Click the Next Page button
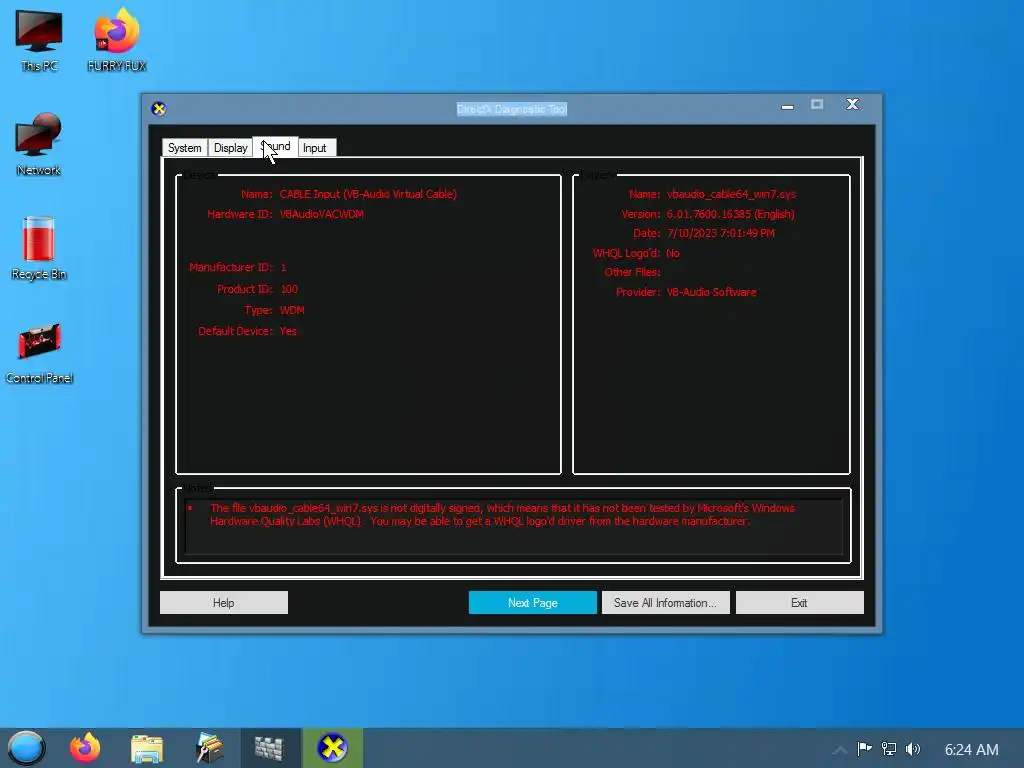 tap(533, 603)
